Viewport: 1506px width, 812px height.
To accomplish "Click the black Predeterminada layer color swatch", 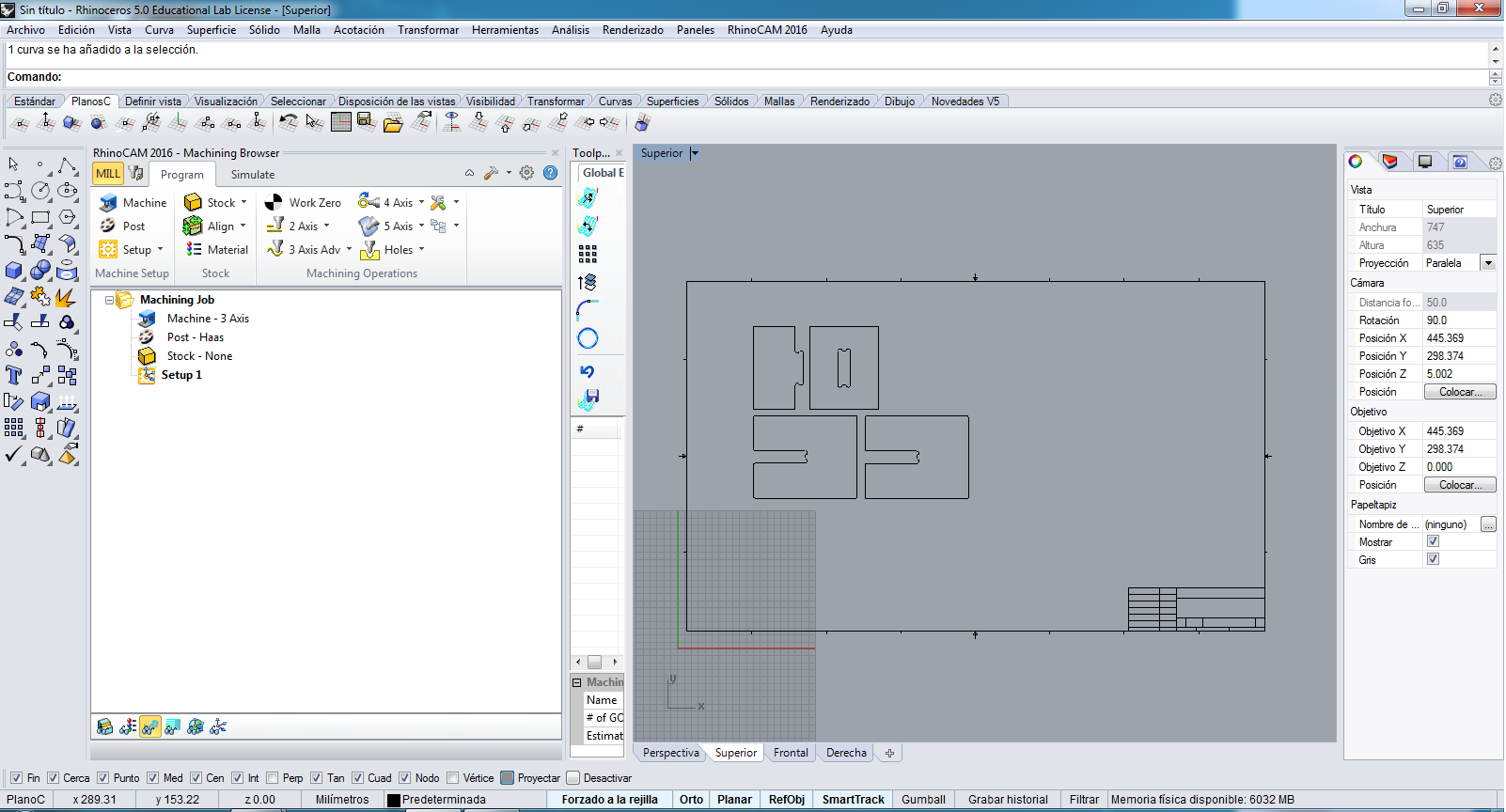I will tap(394, 800).
